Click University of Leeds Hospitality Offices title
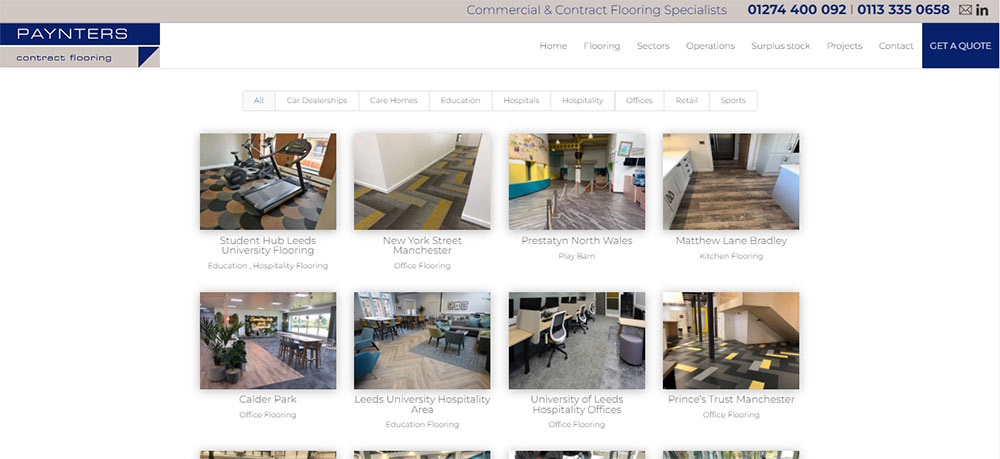Image resolution: width=1000 pixels, height=459 pixels. click(x=577, y=404)
